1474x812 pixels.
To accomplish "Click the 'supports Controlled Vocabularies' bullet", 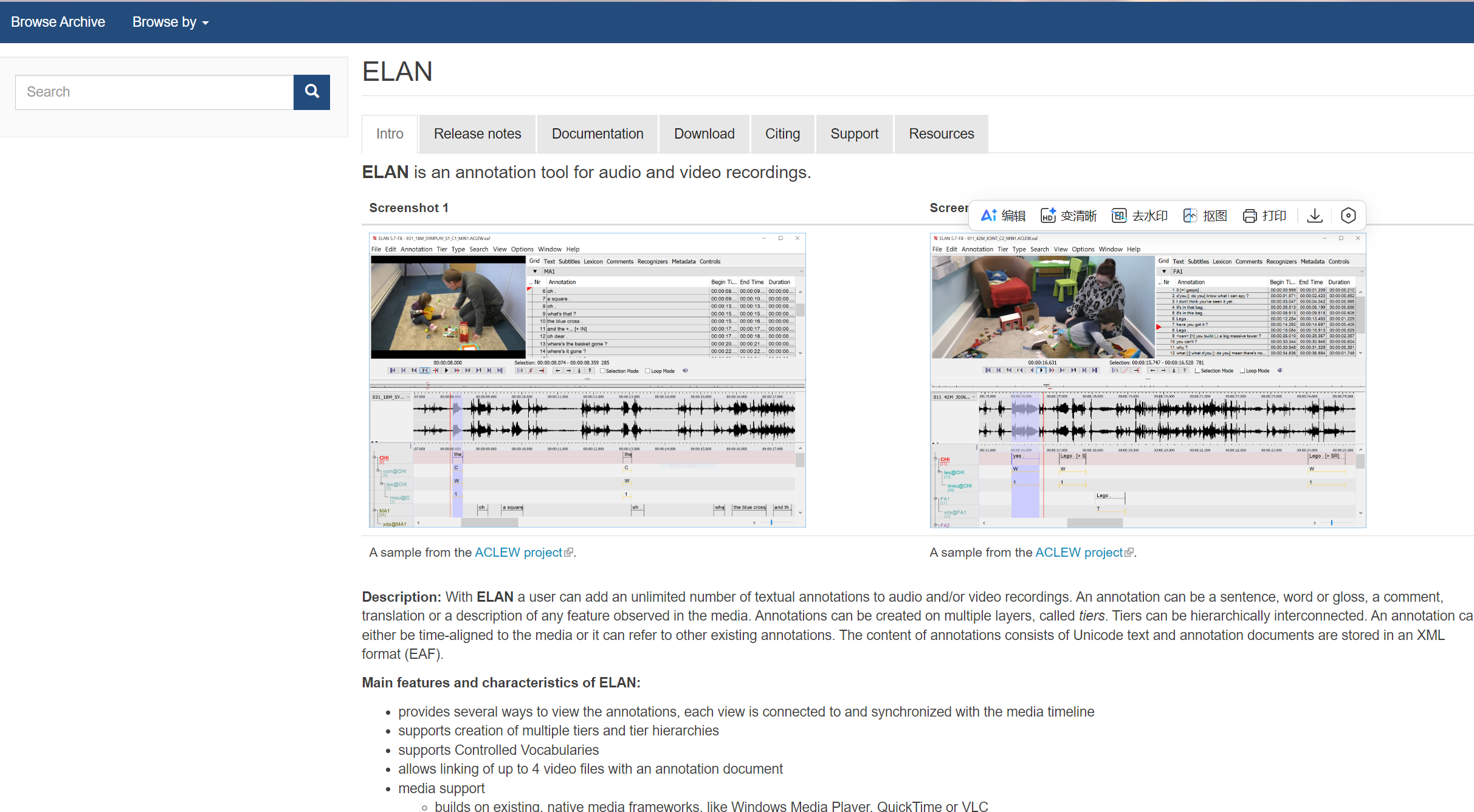I will [498, 750].
